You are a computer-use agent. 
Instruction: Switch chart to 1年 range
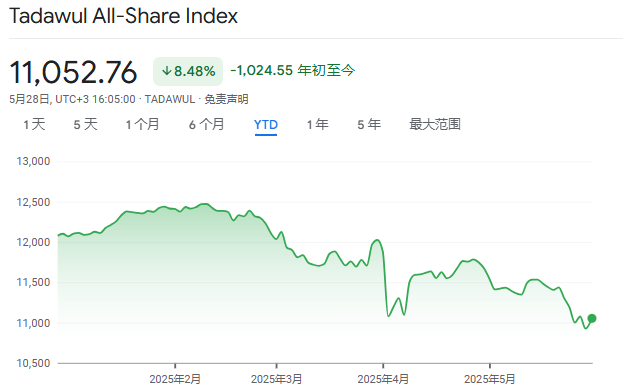[x=318, y=124]
